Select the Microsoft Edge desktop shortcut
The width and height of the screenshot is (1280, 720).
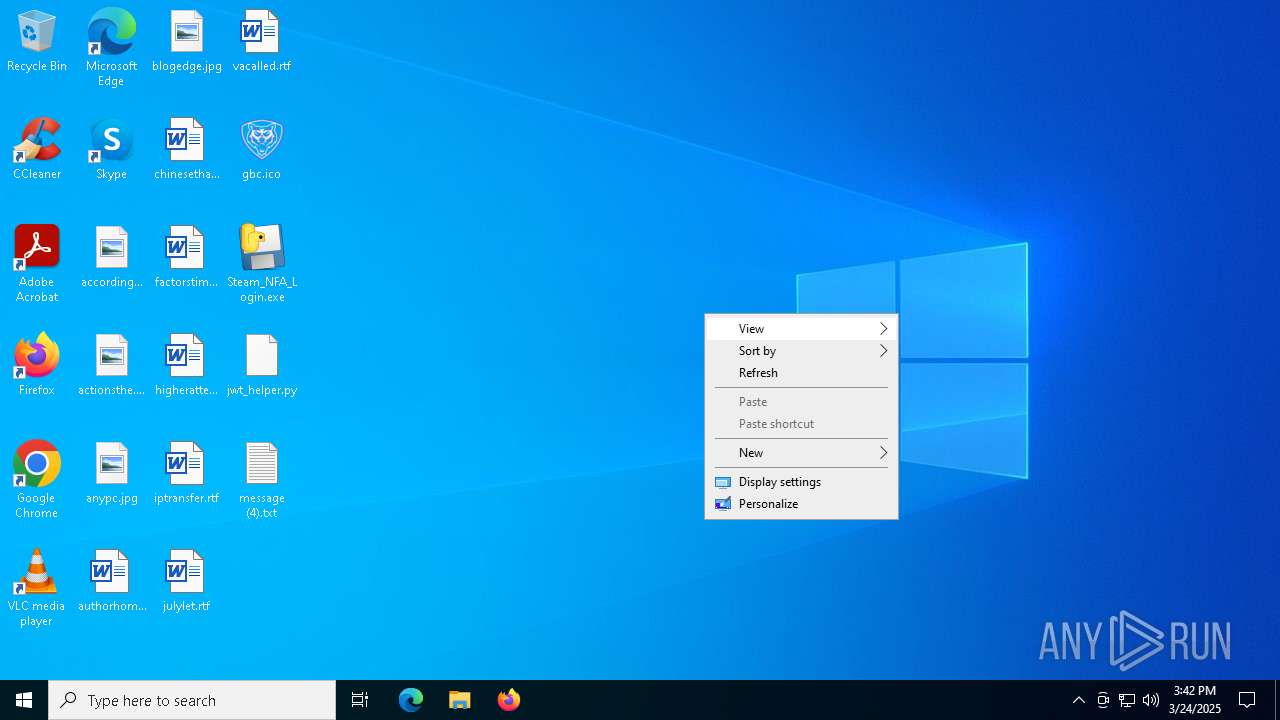point(111,48)
